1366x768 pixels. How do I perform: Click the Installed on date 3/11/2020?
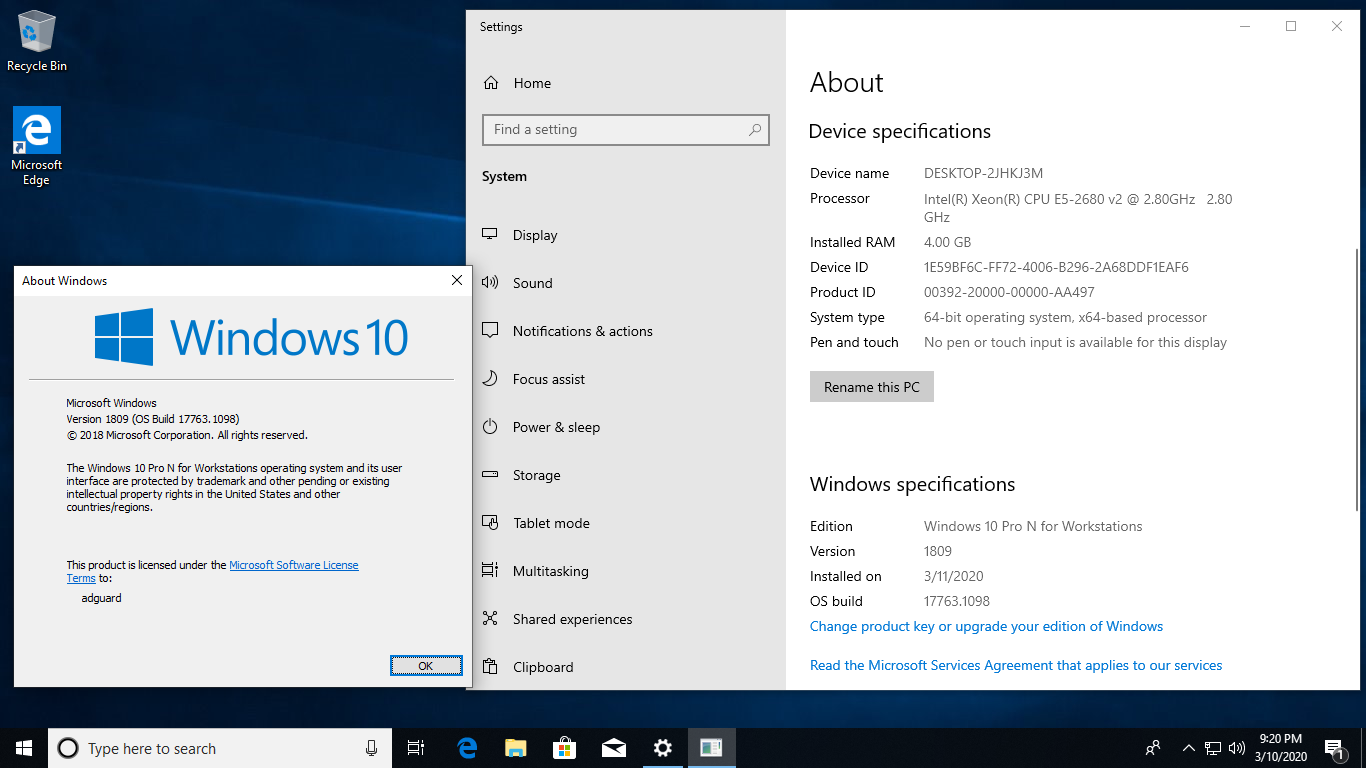(x=954, y=576)
